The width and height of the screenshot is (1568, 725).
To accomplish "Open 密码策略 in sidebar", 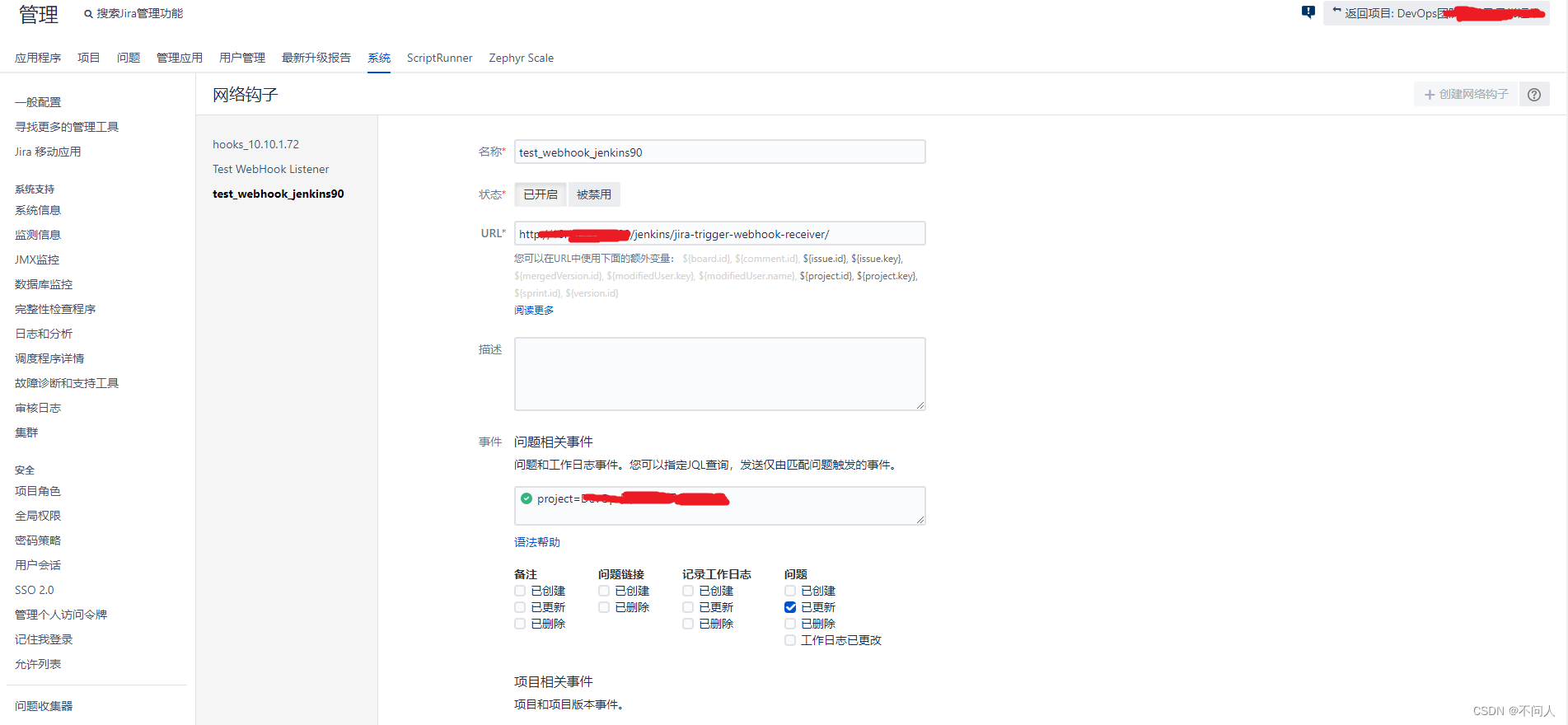I will click(38, 540).
